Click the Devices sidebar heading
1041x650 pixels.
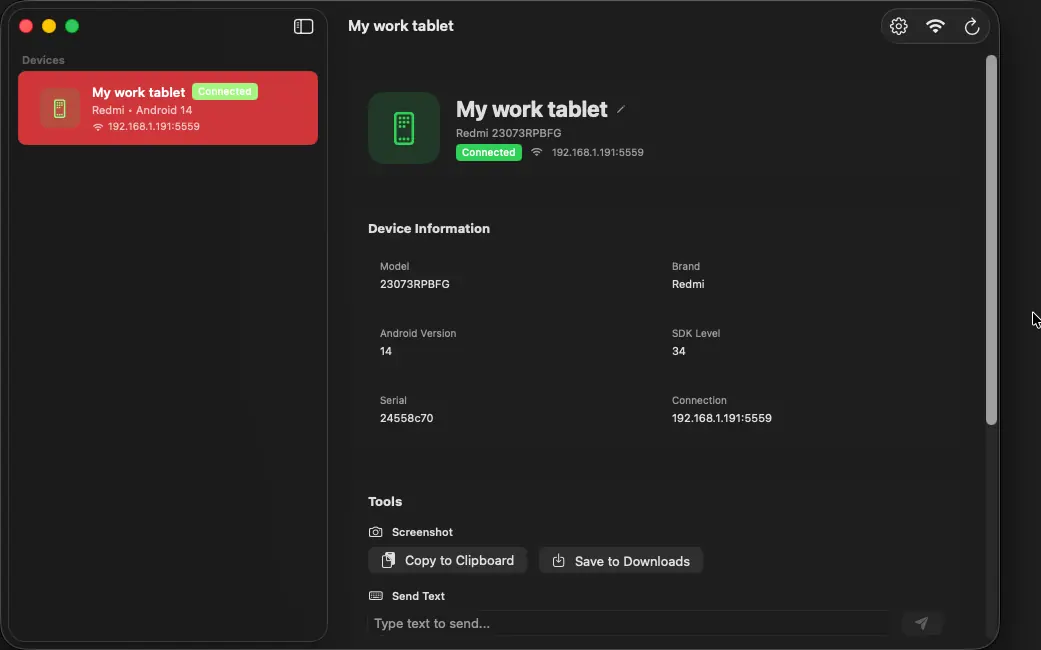43,60
